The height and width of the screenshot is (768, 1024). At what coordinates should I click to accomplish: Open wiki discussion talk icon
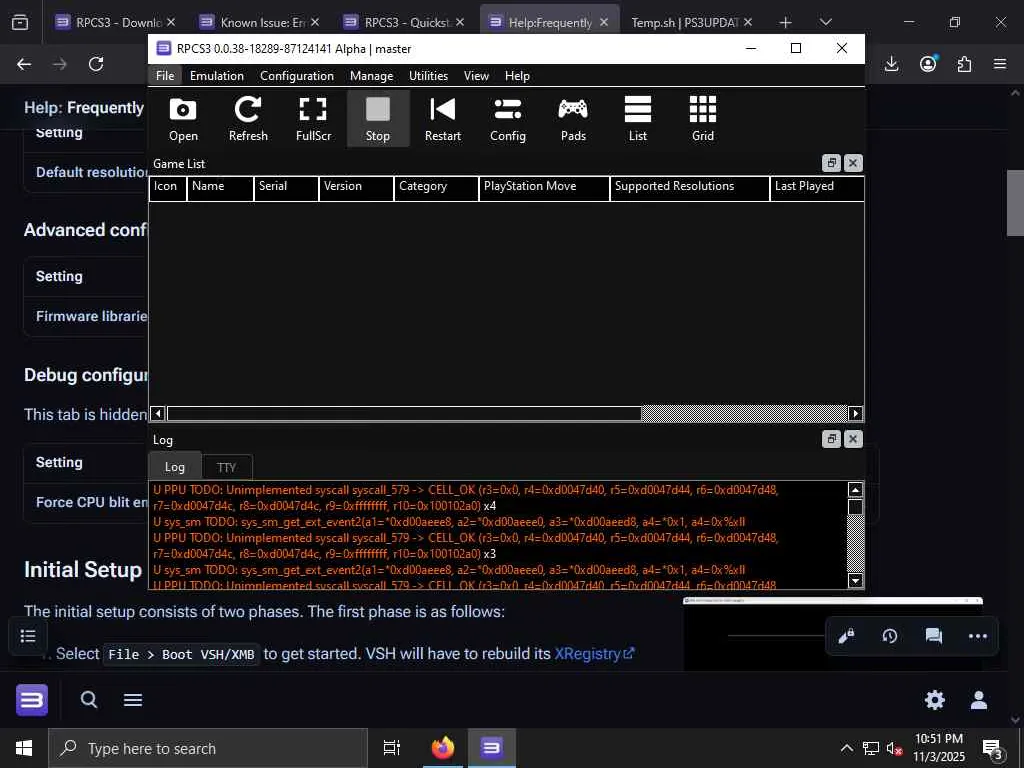click(934, 636)
